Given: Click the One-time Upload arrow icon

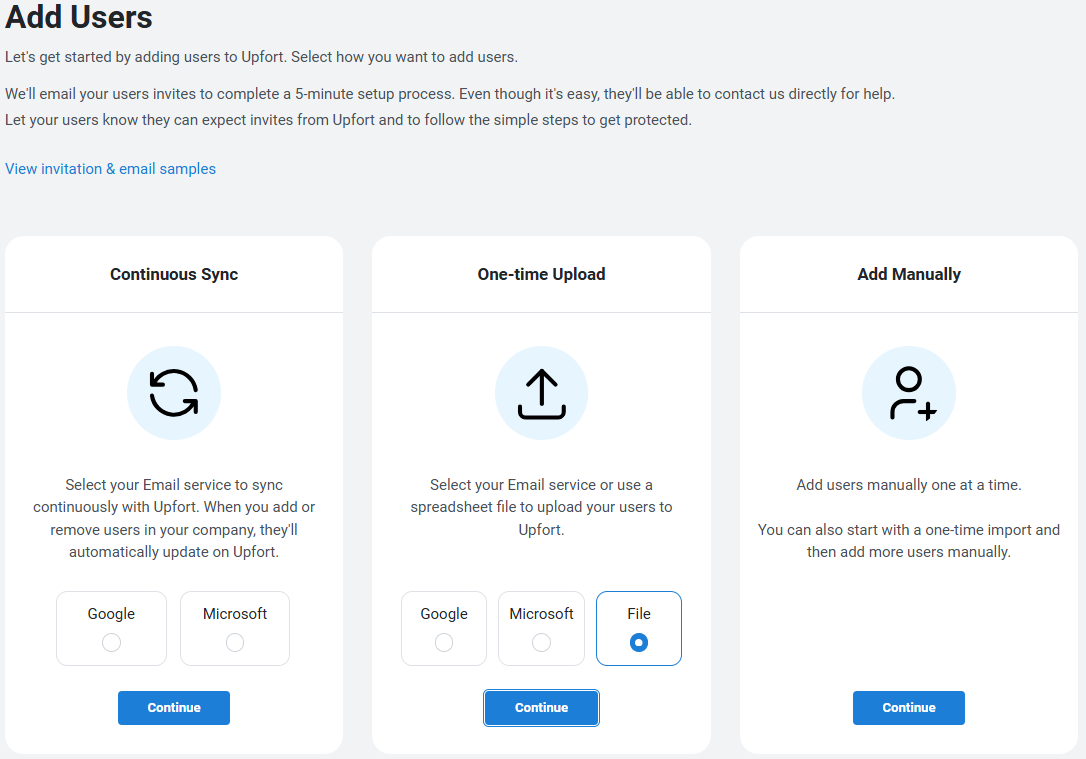Looking at the screenshot, I should [x=542, y=393].
